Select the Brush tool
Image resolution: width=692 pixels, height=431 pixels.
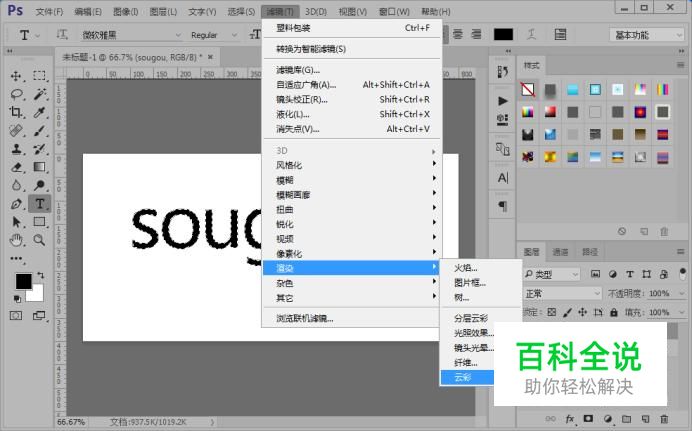click(39, 131)
